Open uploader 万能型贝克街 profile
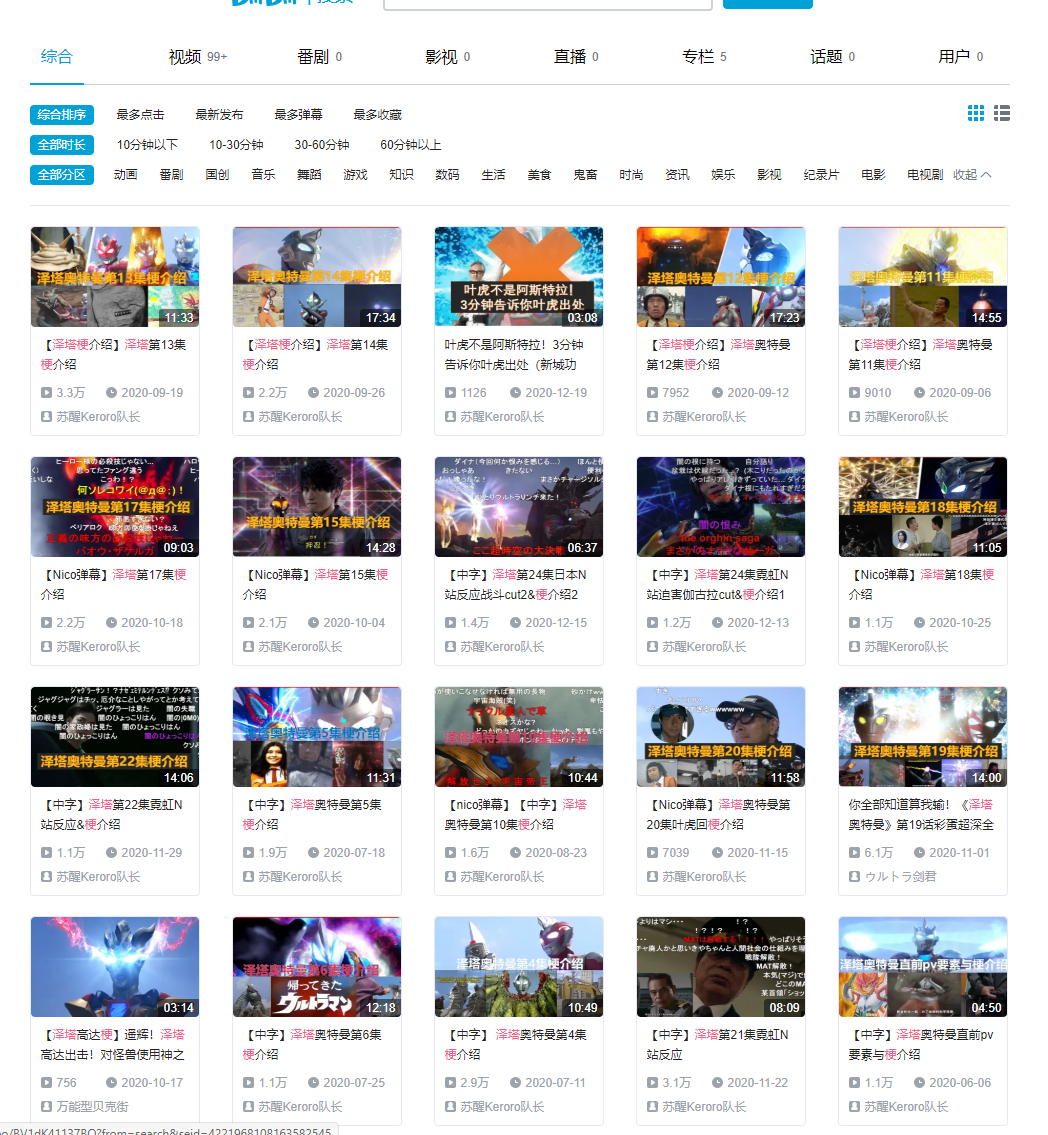This screenshot has width=1048, height=1135. 93,1107
